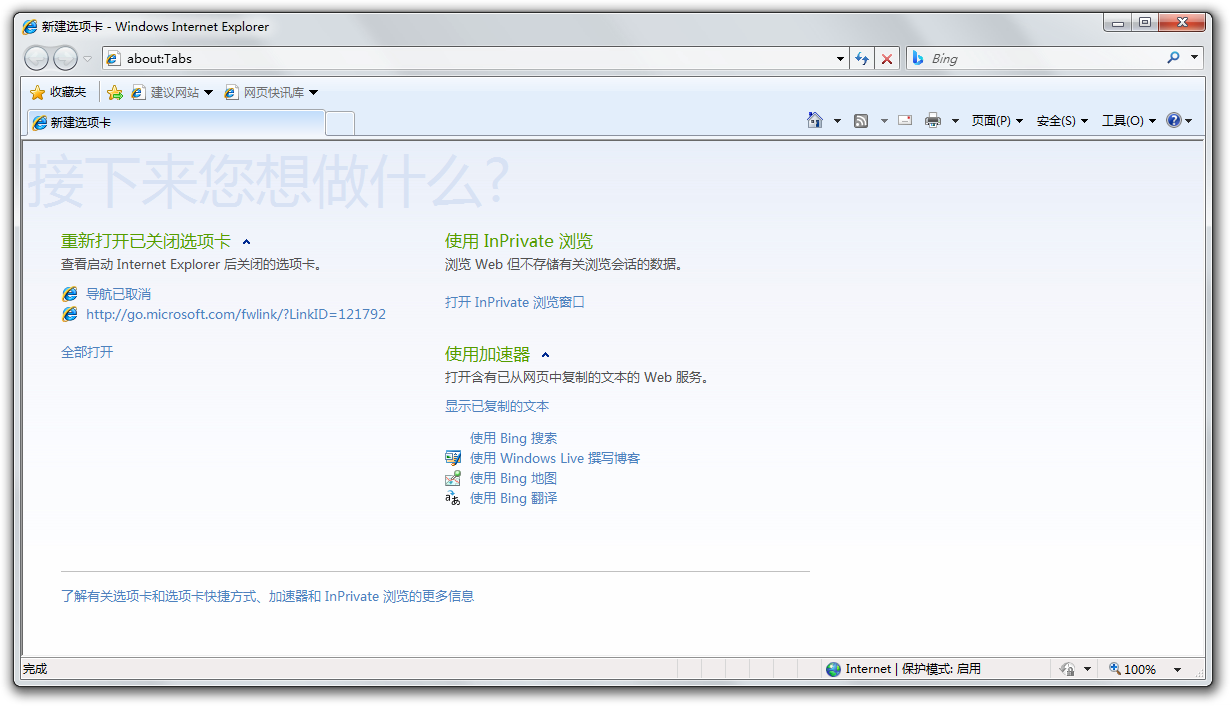Click 使用 Bing 搜索 accelerator
Image resolution: width=1232 pixels, height=706 pixels.
click(x=514, y=438)
